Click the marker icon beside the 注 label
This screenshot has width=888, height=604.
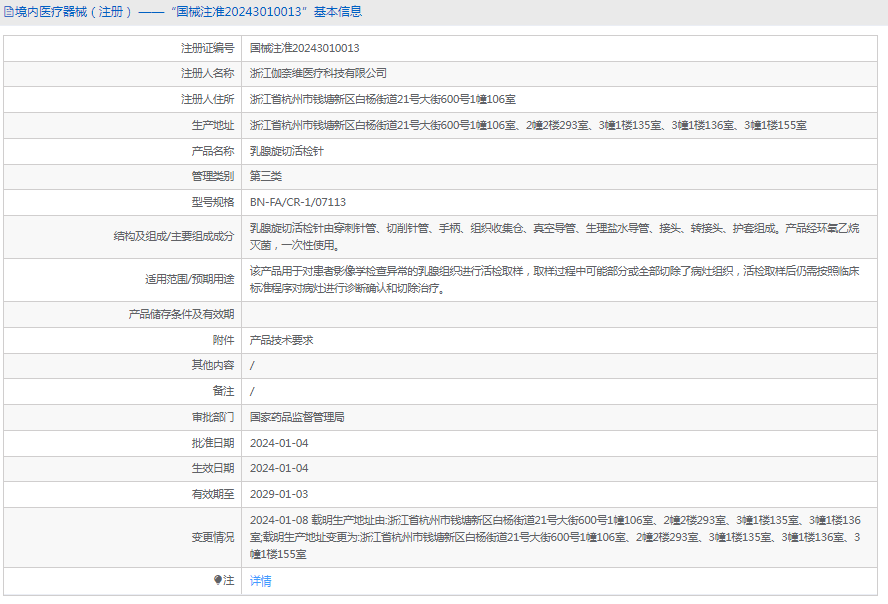(x=218, y=580)
